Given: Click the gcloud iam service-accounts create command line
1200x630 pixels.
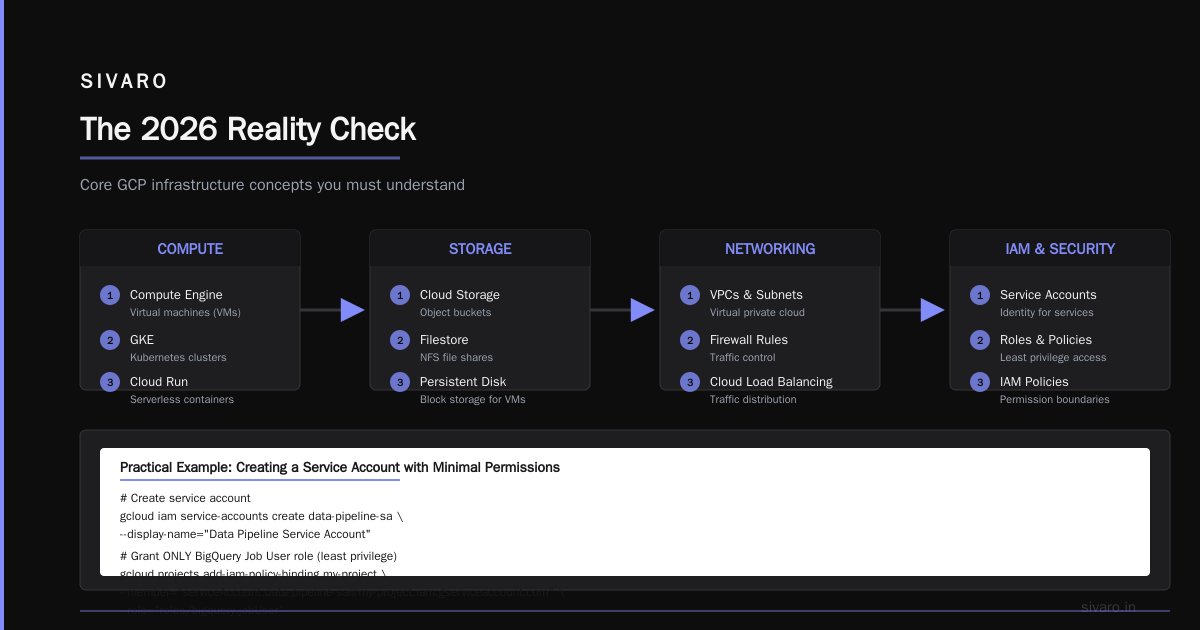Looking at the screenshot, I should coord(261,516).
